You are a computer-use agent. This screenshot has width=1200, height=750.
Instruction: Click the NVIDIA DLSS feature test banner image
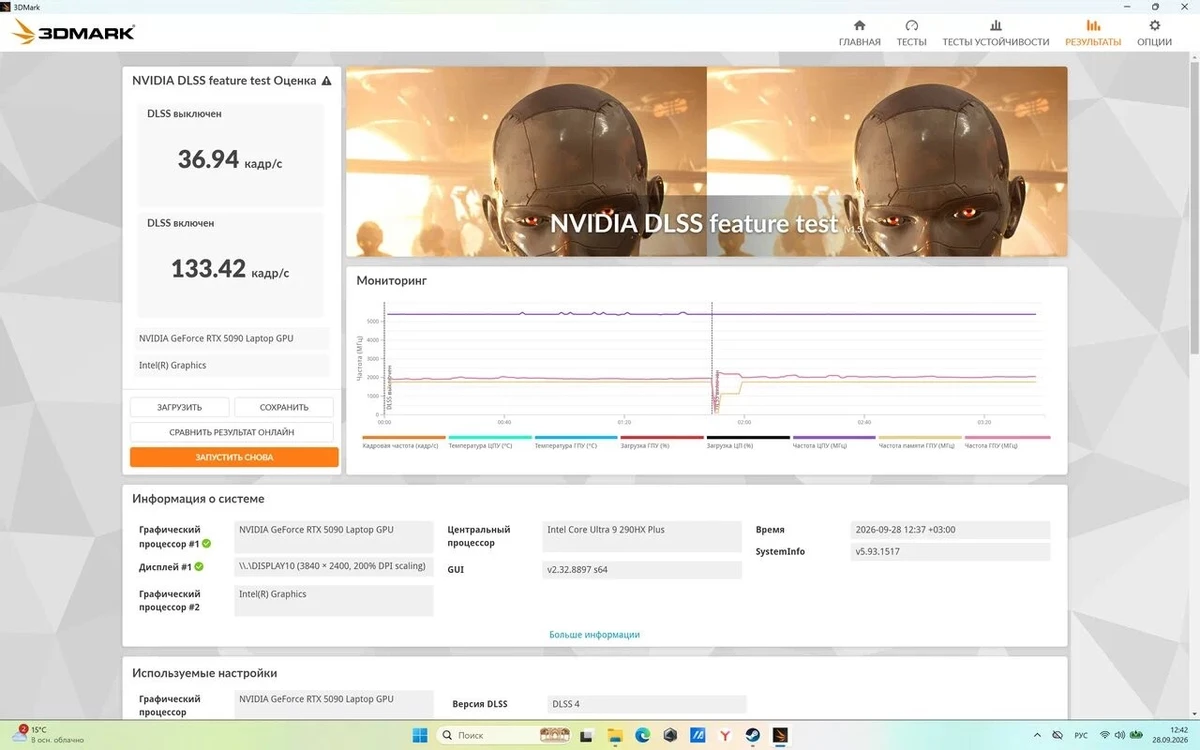coord(706,162)
